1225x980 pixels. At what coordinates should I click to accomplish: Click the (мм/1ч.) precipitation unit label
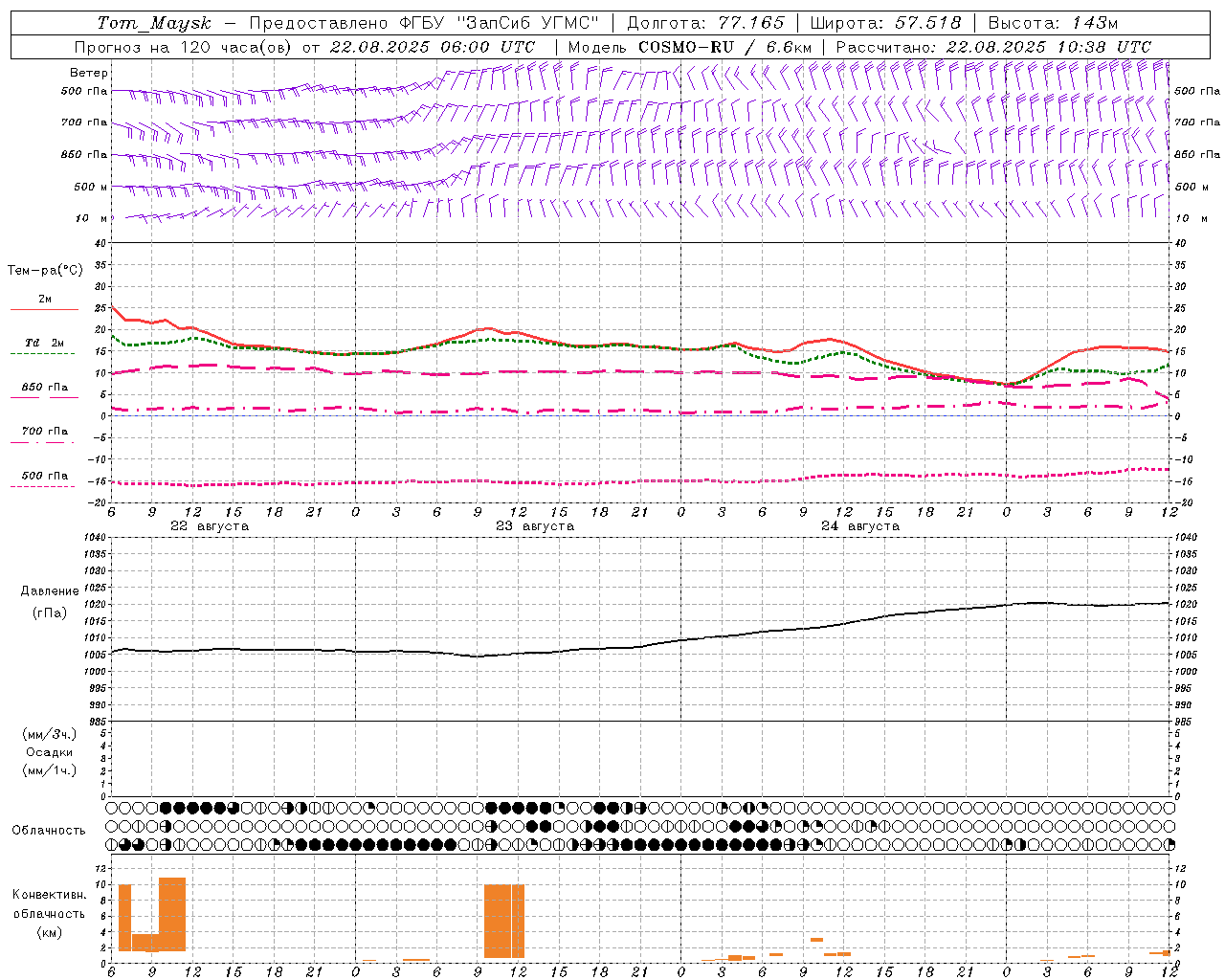[x=50, y=770]
